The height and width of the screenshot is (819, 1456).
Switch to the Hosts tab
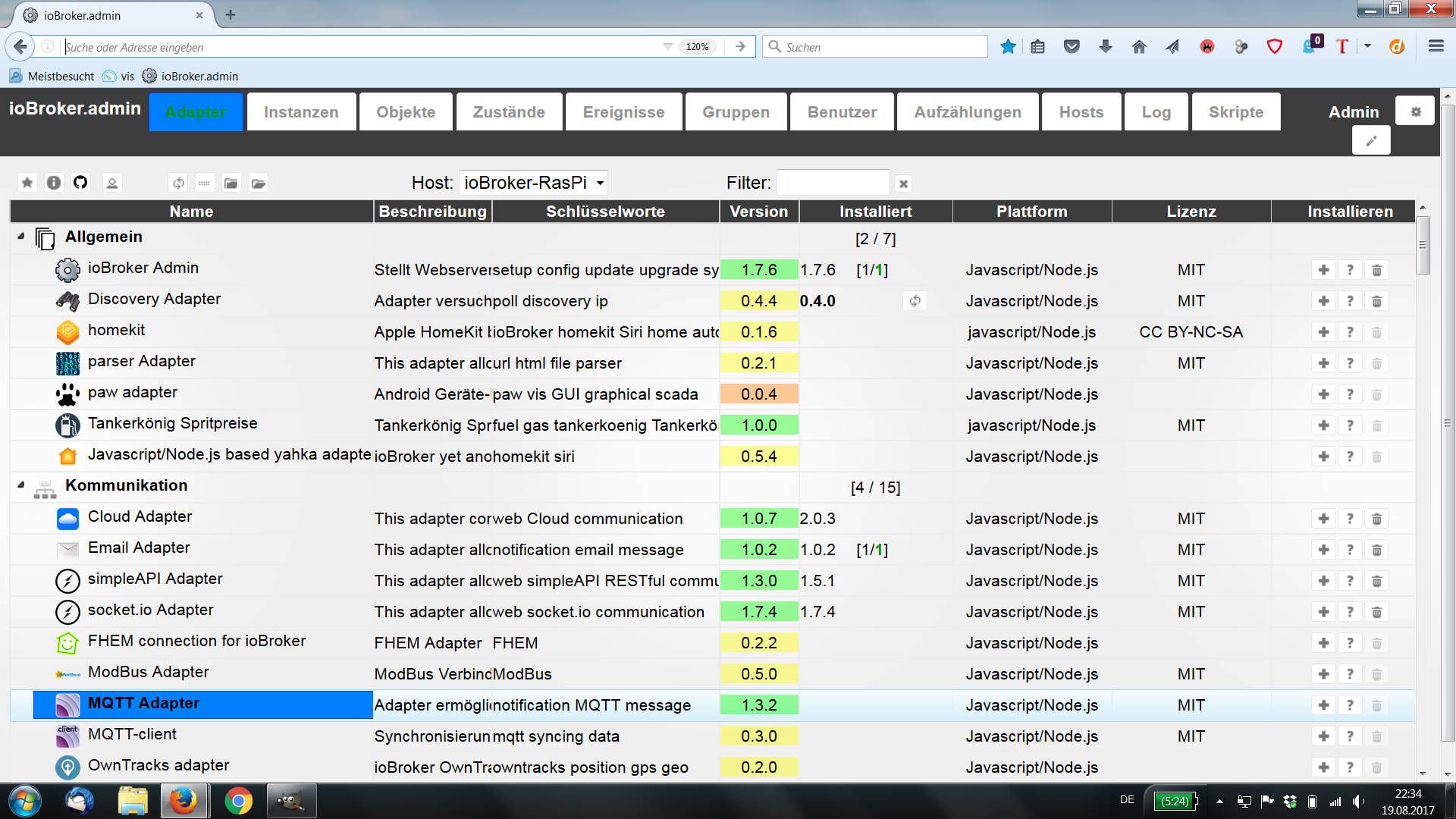point(1081,112)
